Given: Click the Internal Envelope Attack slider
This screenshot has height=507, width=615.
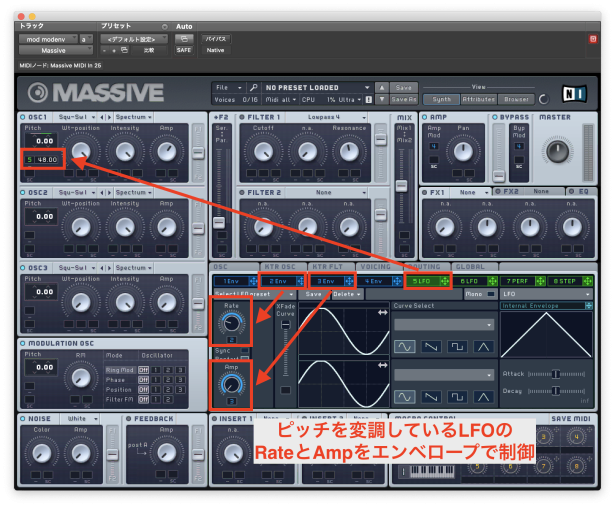Looking at the screenshot, I should coord(556,374).
